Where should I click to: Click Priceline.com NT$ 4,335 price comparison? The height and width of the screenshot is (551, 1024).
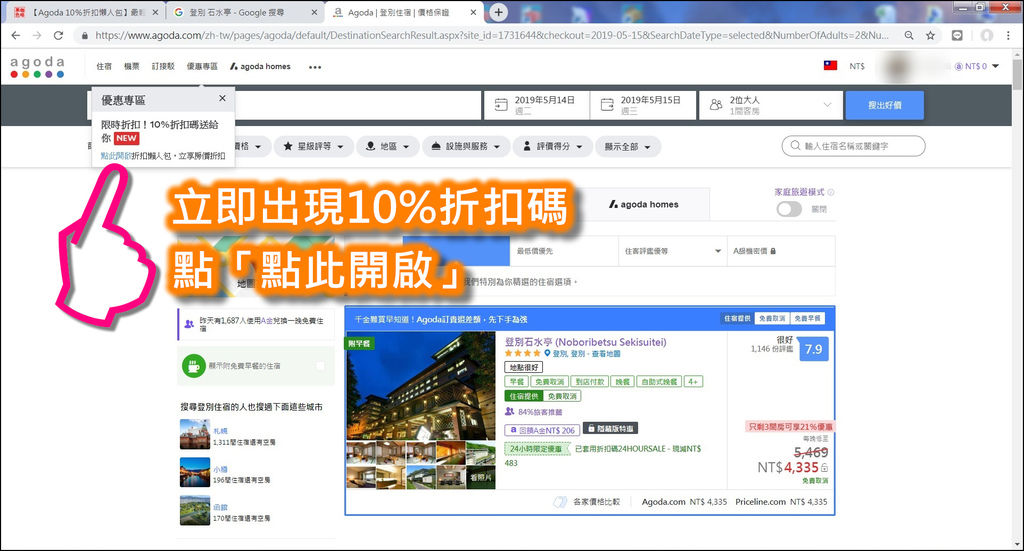click(781, 501)
